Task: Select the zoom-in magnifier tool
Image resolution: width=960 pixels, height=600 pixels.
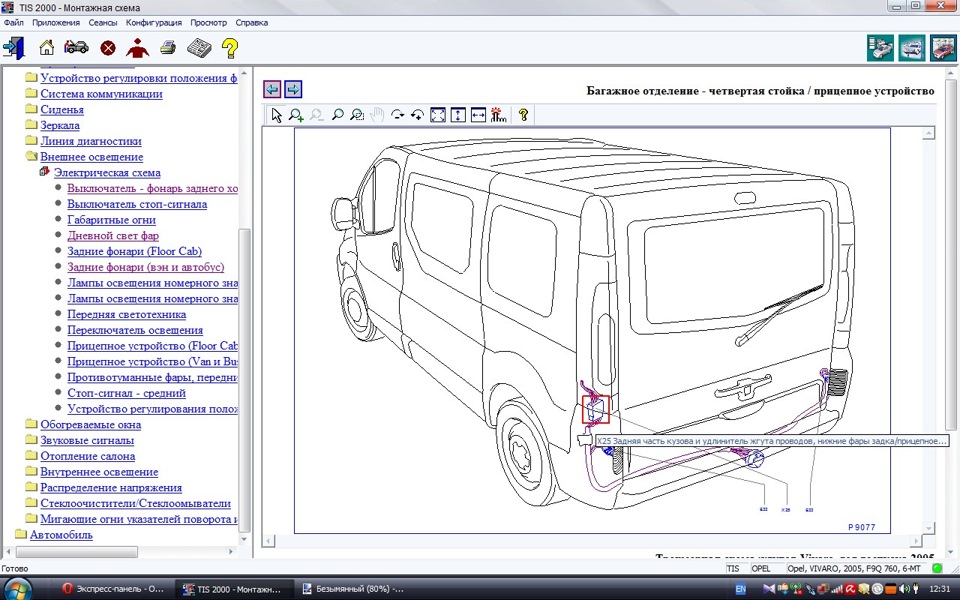Action: tap(296, 115)
